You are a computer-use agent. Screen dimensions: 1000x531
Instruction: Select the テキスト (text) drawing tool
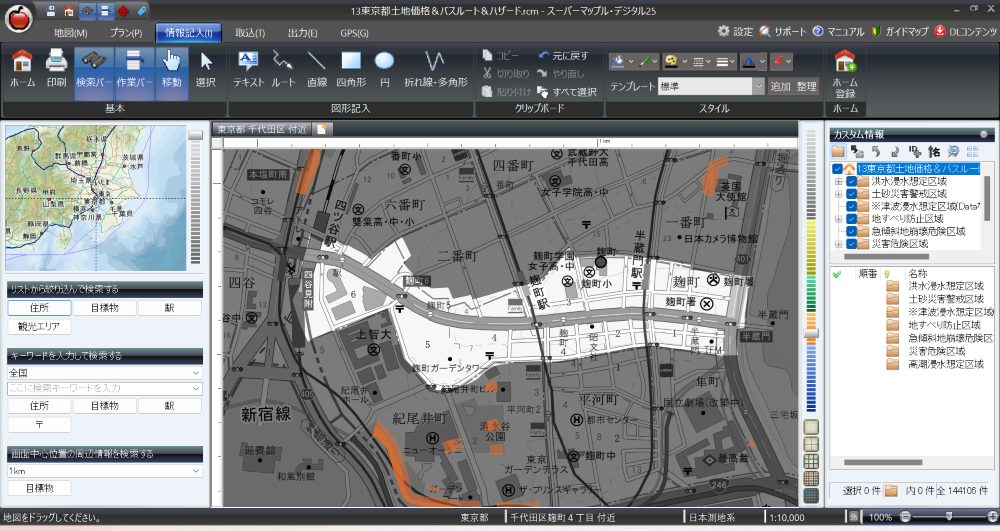click(248, 68)
